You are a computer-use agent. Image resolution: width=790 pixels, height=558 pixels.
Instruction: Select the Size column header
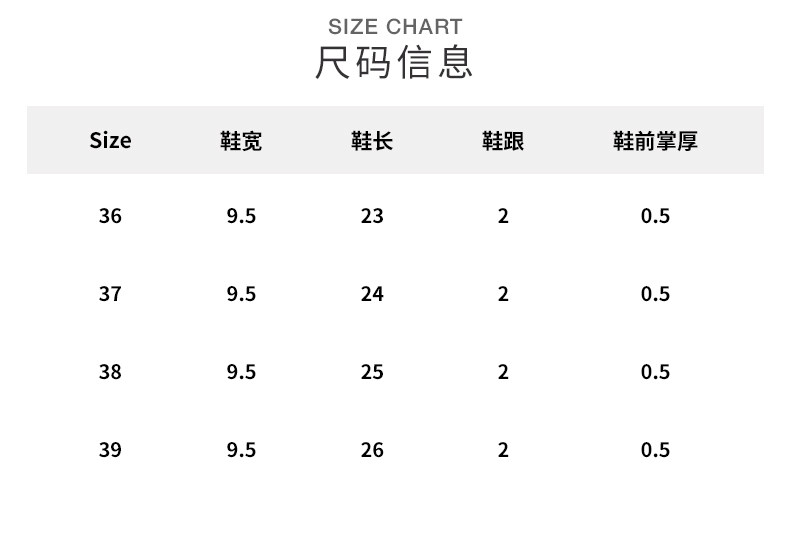coord(110,141)
